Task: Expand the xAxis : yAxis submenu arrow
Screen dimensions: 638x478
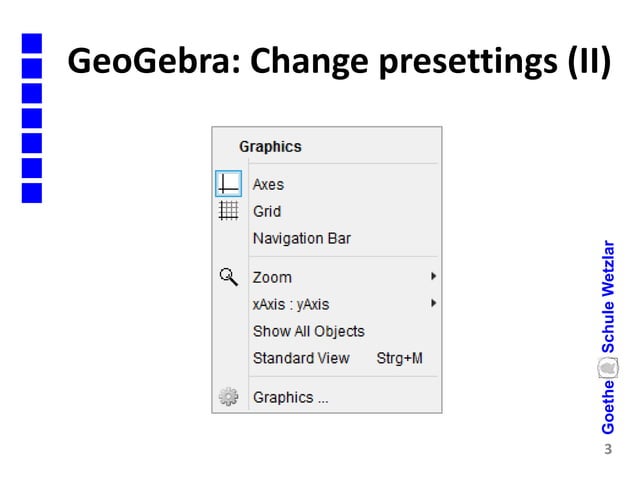Action: (x=433, y=303)
